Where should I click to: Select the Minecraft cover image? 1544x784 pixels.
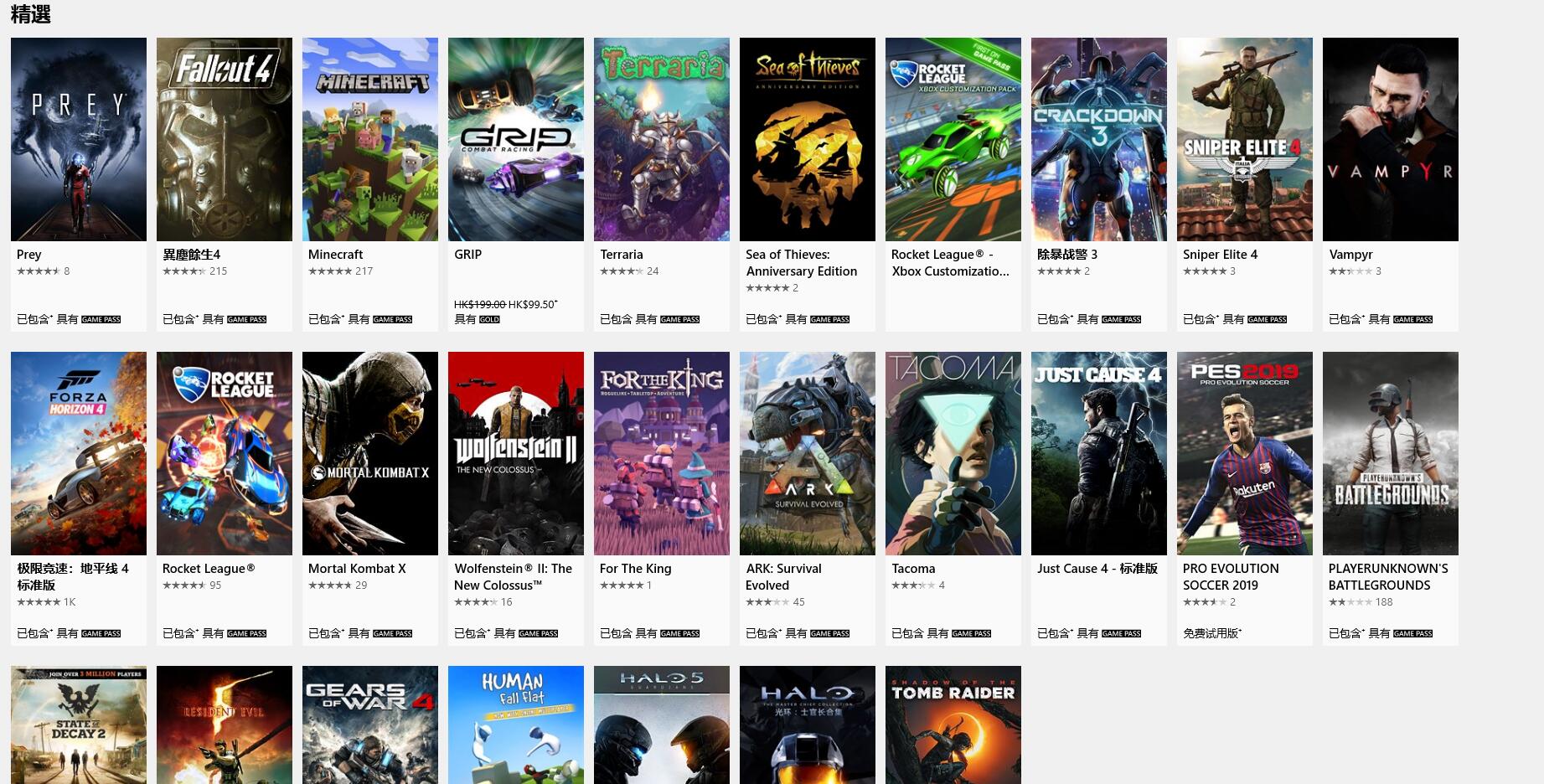click(370, 139)
